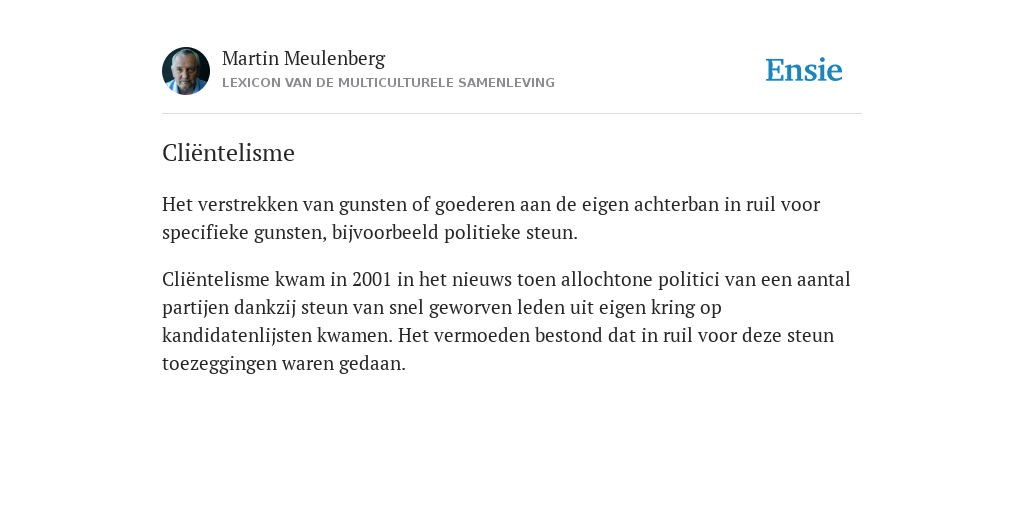
Task: Open Lexicon van de multiculturele samenleving link
Action: pos(389,83)
